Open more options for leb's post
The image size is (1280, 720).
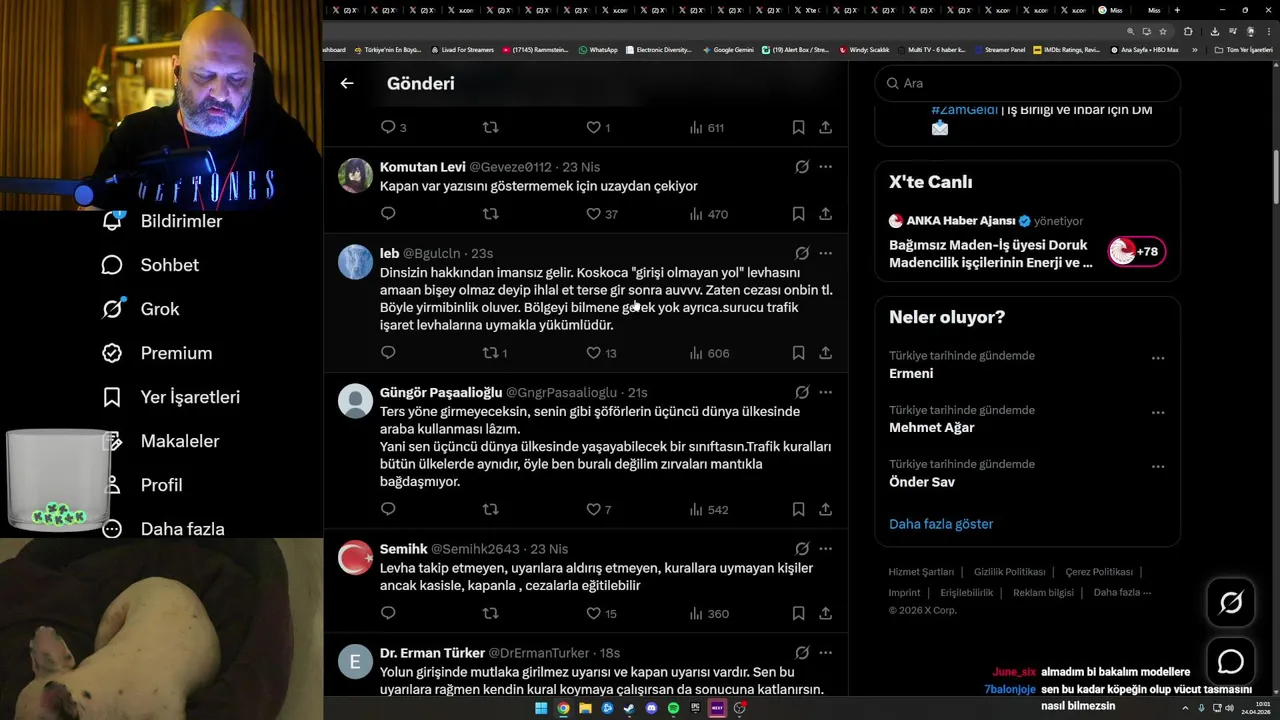pos(825,253)
